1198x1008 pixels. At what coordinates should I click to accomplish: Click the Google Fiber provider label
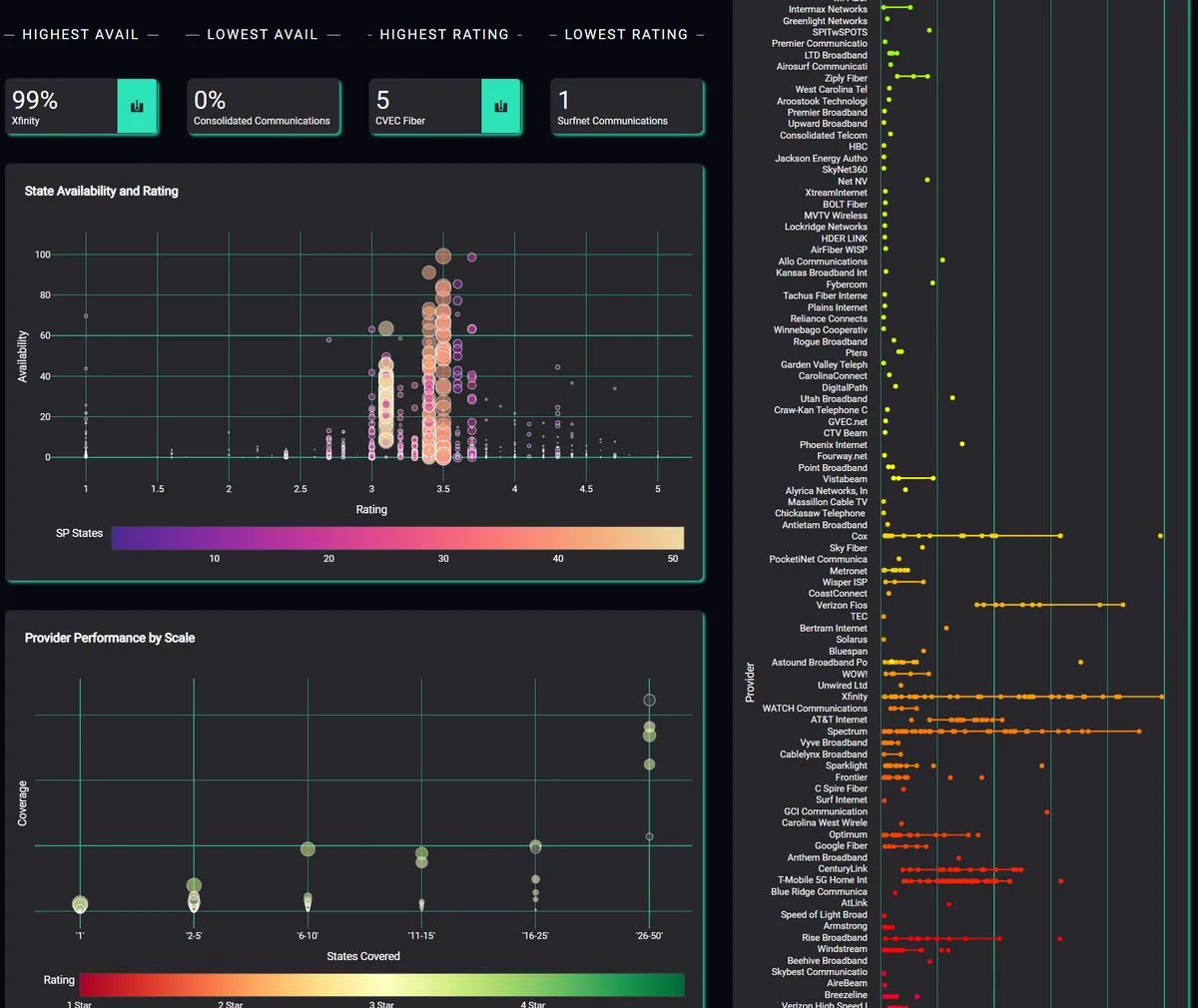841,846
